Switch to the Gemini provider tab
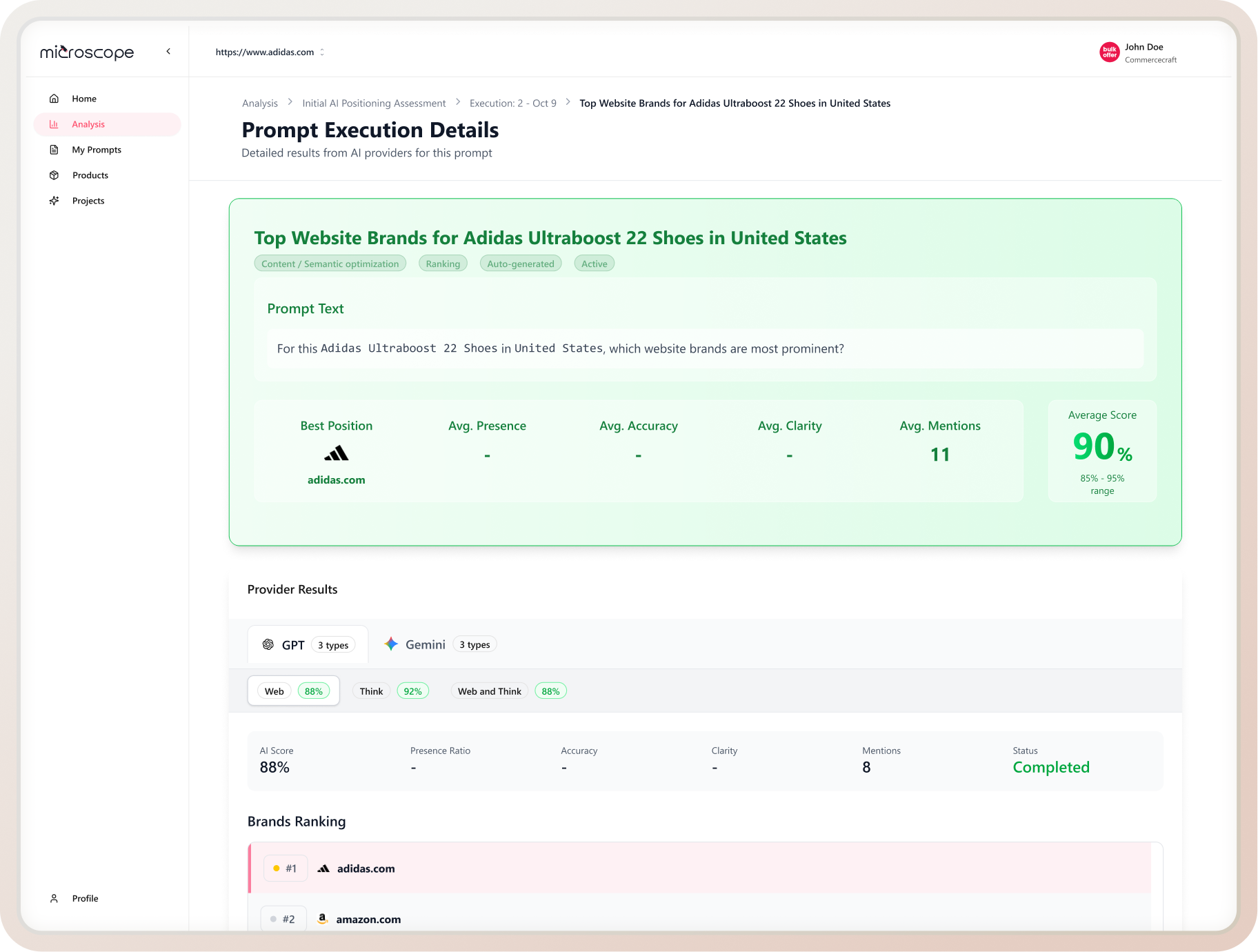 tap(440, 644)
